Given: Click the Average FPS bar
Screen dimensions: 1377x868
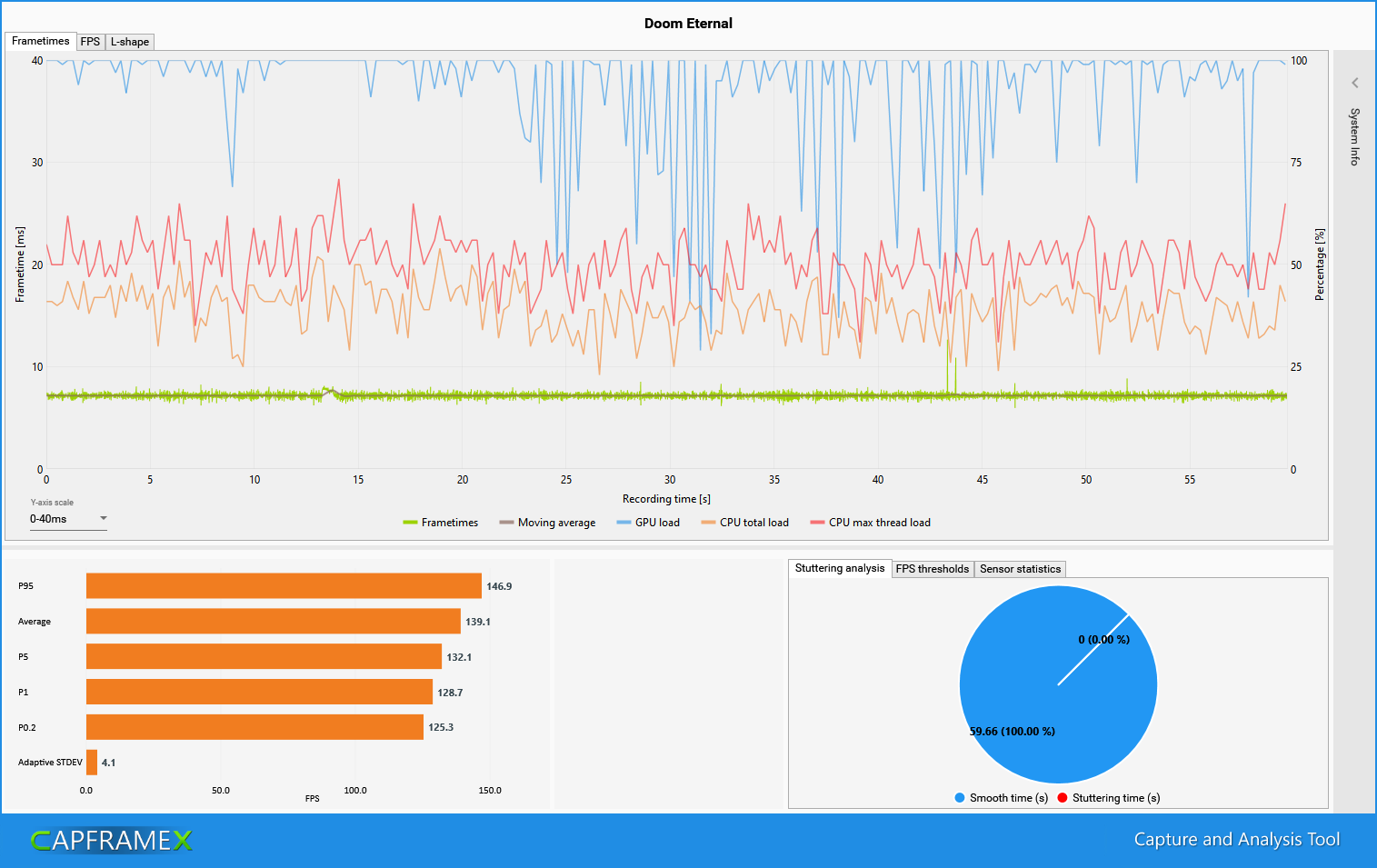Looking at the screenshot, I should click(x=274, y=622).
